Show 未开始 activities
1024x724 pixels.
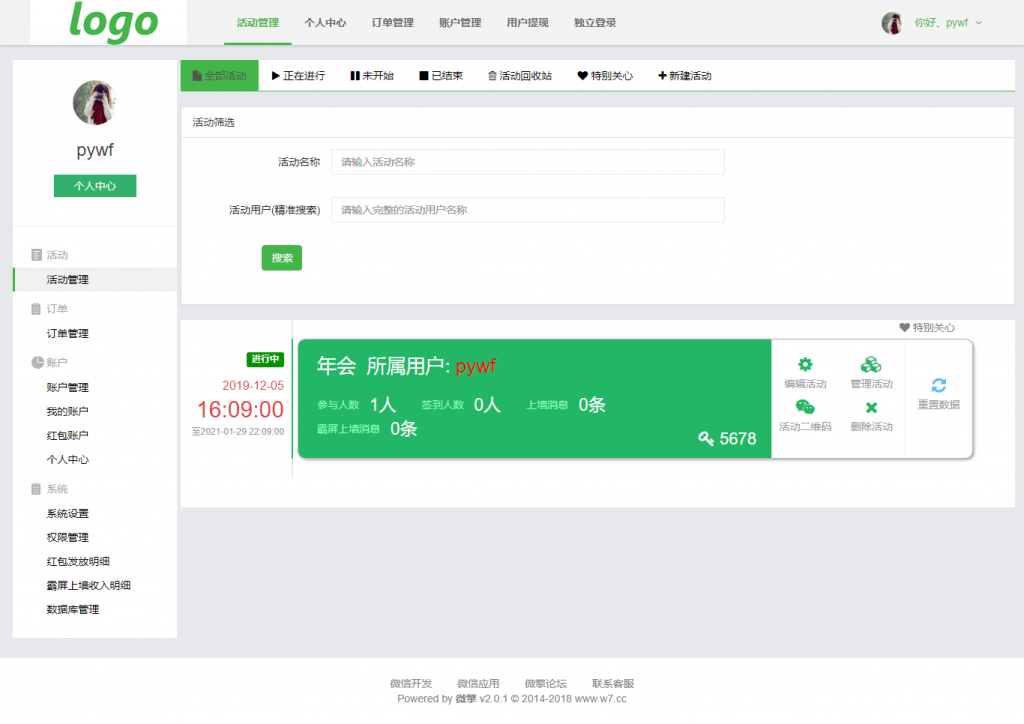(372, 76)
